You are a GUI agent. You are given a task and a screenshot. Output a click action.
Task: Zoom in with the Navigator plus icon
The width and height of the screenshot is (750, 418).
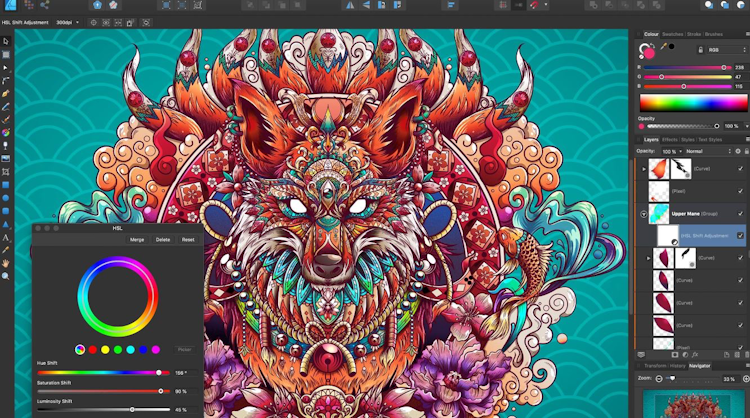pos(746,379)
